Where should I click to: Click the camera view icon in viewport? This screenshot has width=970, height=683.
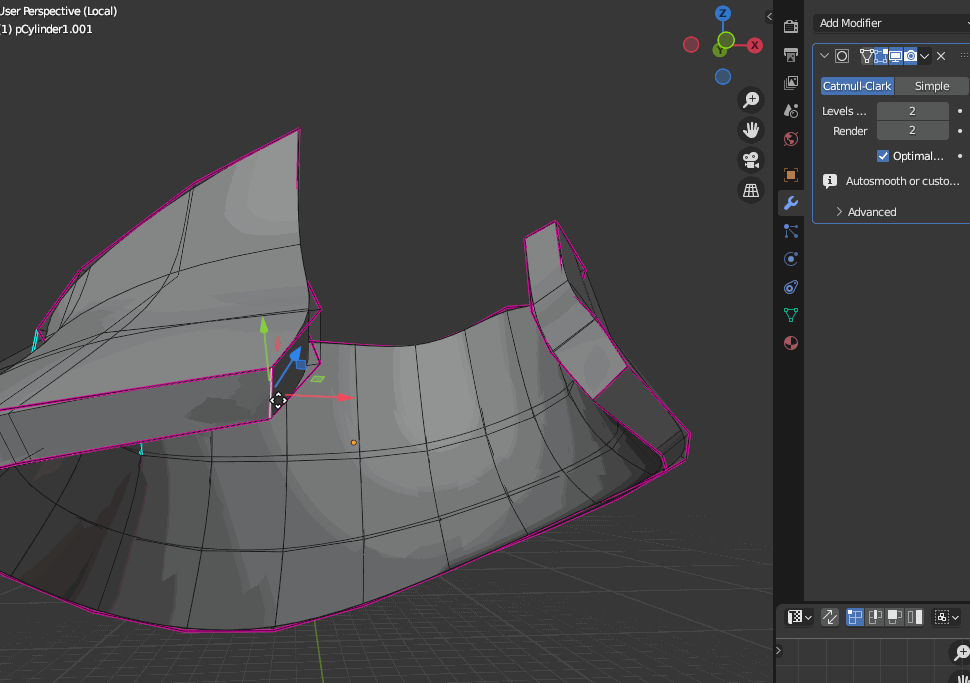750,160
